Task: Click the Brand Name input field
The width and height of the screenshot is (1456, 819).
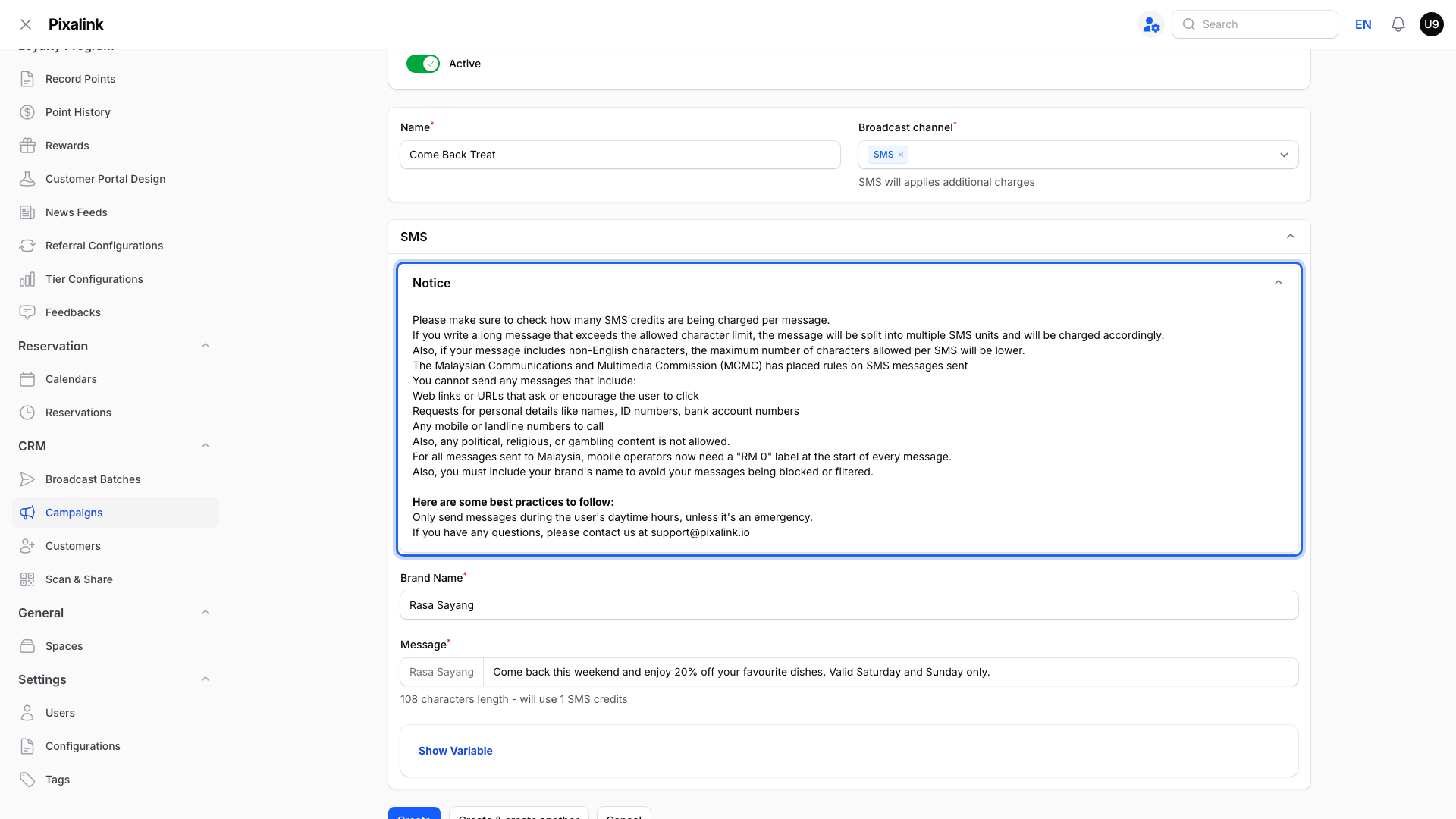Action: click(849, 605)
